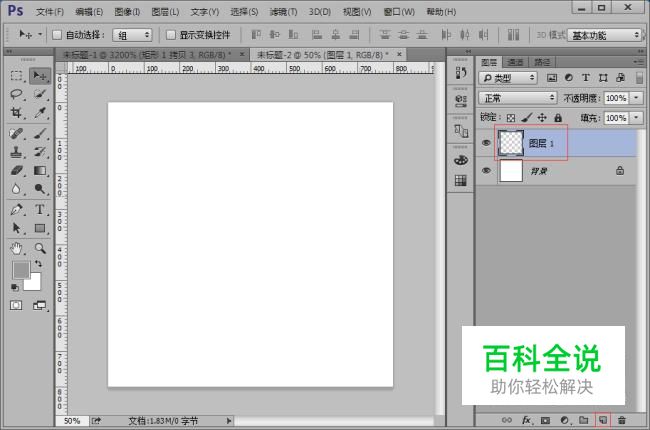Add a layer mask

546,420
